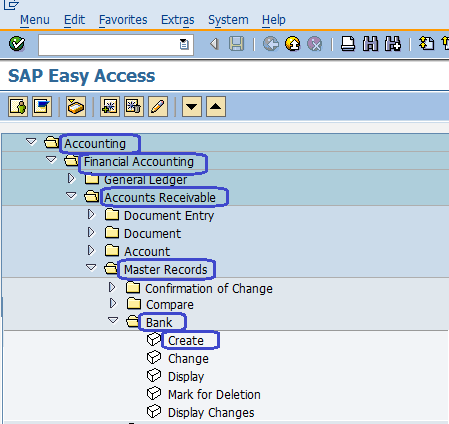Click the Print icon in toolbar

coord(348,44)
